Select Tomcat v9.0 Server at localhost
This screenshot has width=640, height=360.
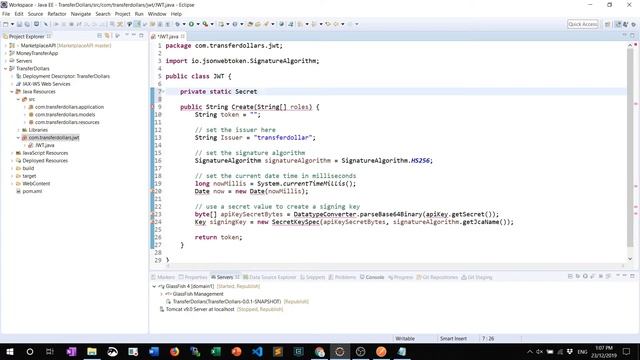[200, 309]
